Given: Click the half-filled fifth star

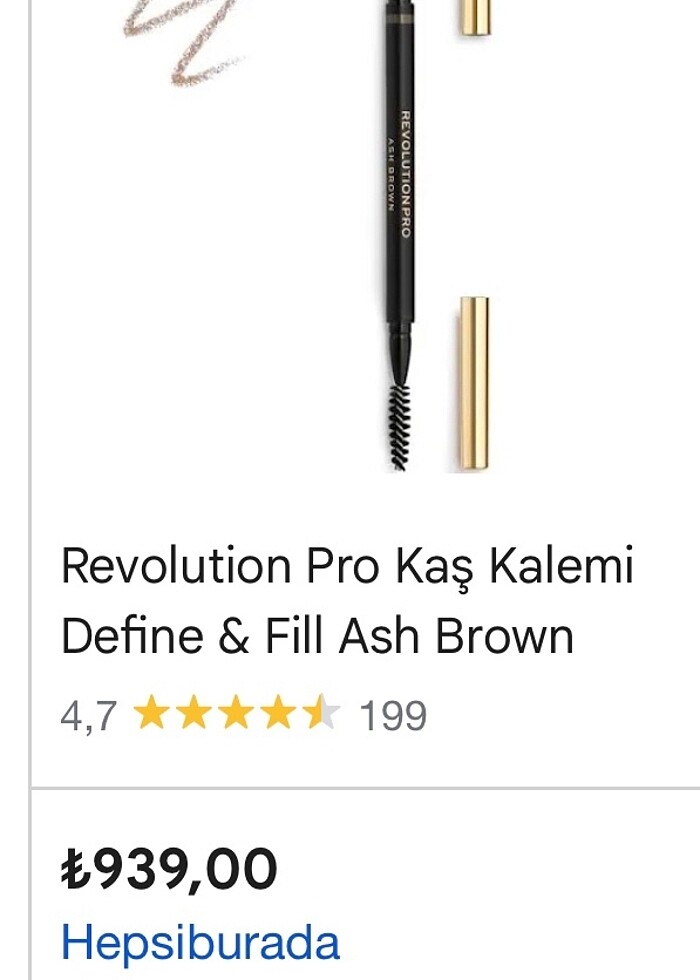Looking at the screenshot, I should coord(324,712).
